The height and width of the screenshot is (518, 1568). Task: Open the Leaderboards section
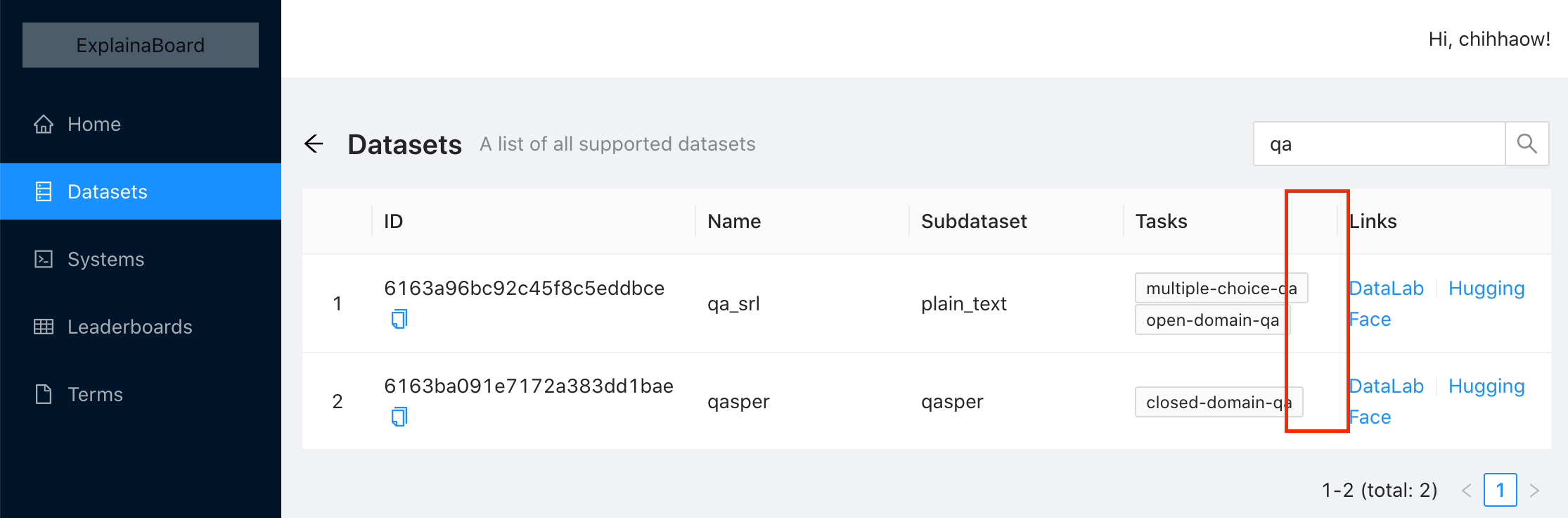130,327
